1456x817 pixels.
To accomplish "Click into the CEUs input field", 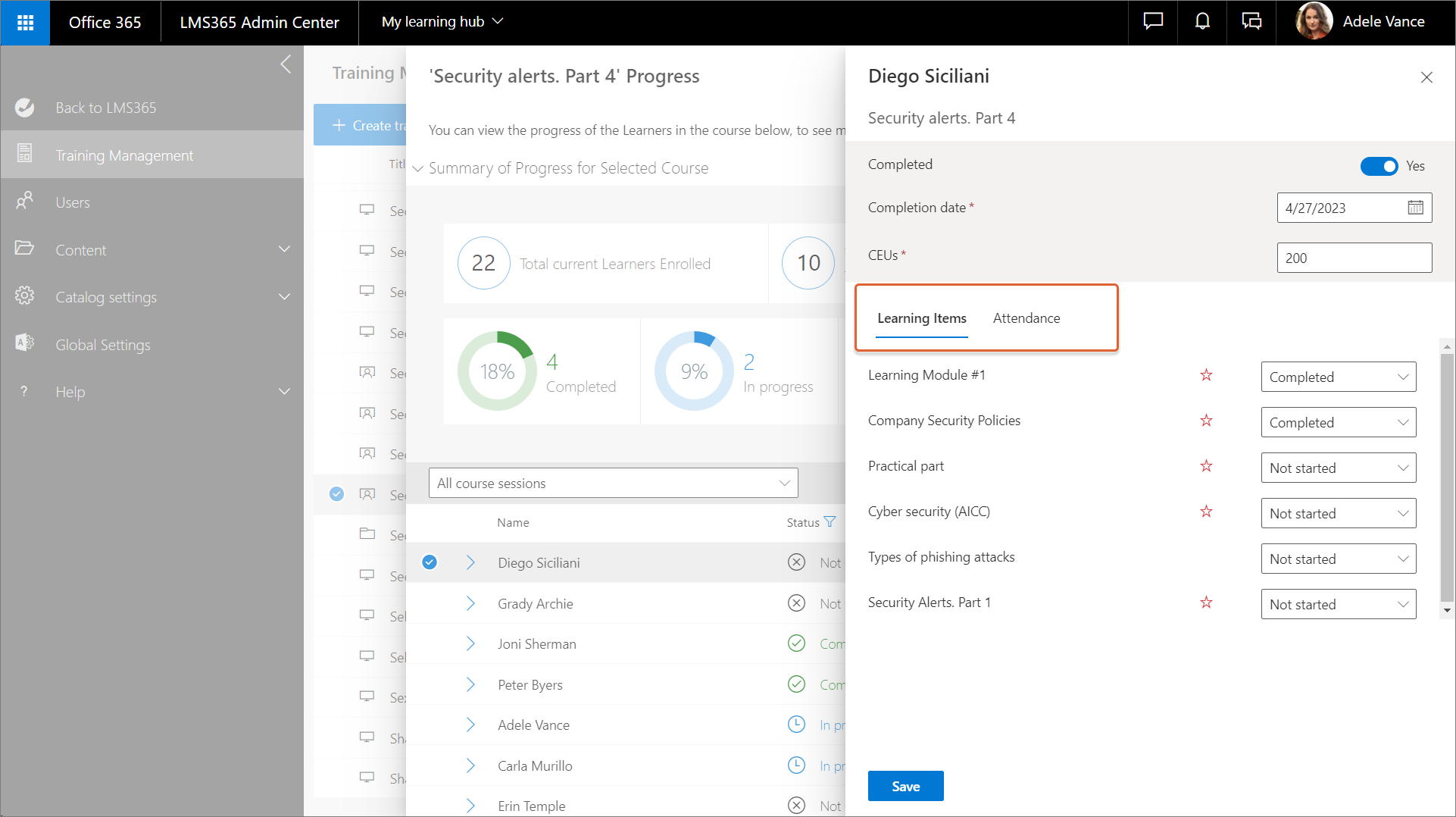I will click(1353, 258).
